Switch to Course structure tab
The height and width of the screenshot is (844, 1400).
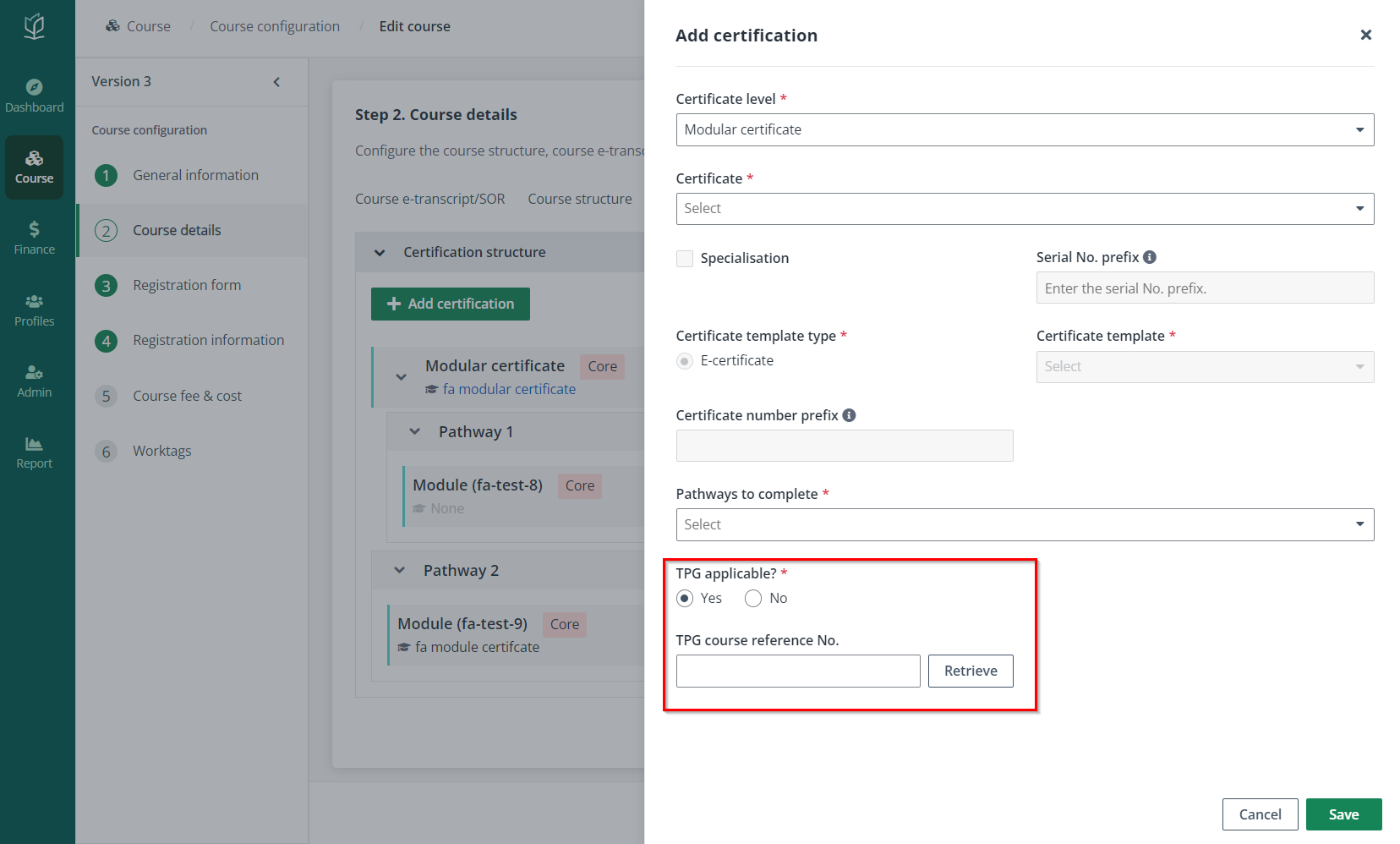[580, 199]
